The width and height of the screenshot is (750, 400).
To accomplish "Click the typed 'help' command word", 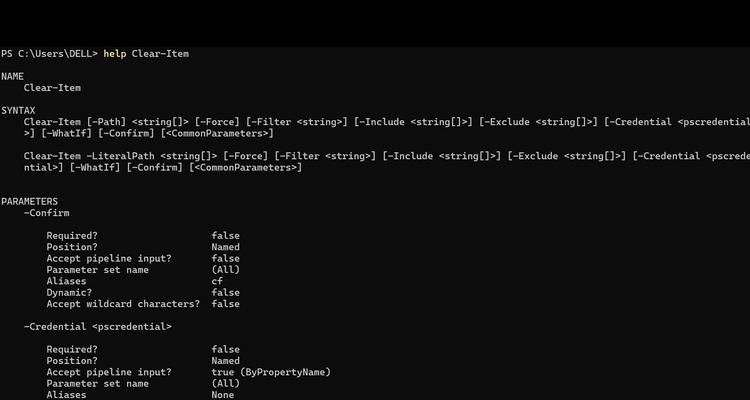I will 115,54.
